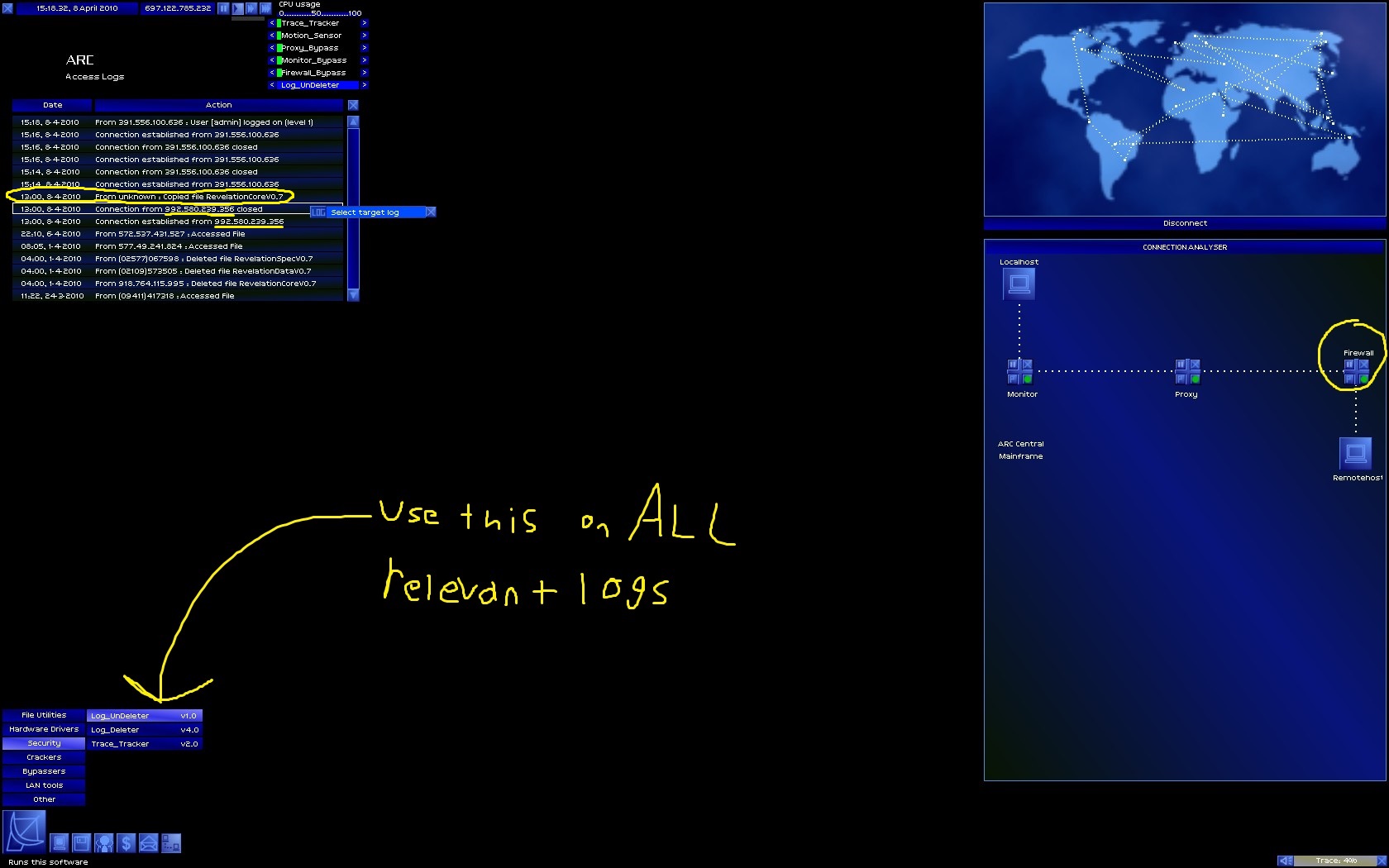The image size is (1389, 868).
Task: Open the satellite dish software menu icon
Action: [24, 832]
